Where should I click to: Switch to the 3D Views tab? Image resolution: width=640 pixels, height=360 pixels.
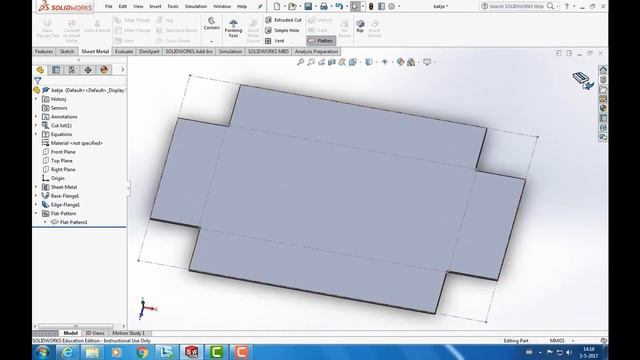95,333
